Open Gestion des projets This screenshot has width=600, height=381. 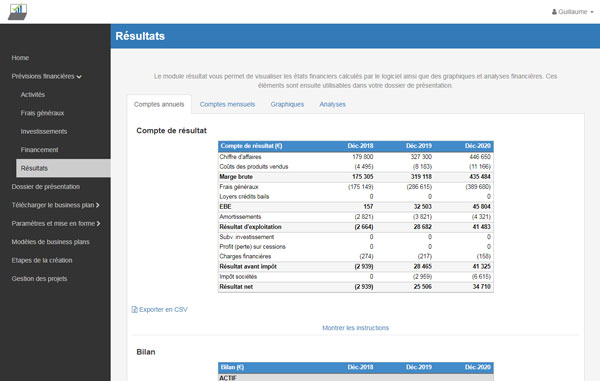pos(39,278)
